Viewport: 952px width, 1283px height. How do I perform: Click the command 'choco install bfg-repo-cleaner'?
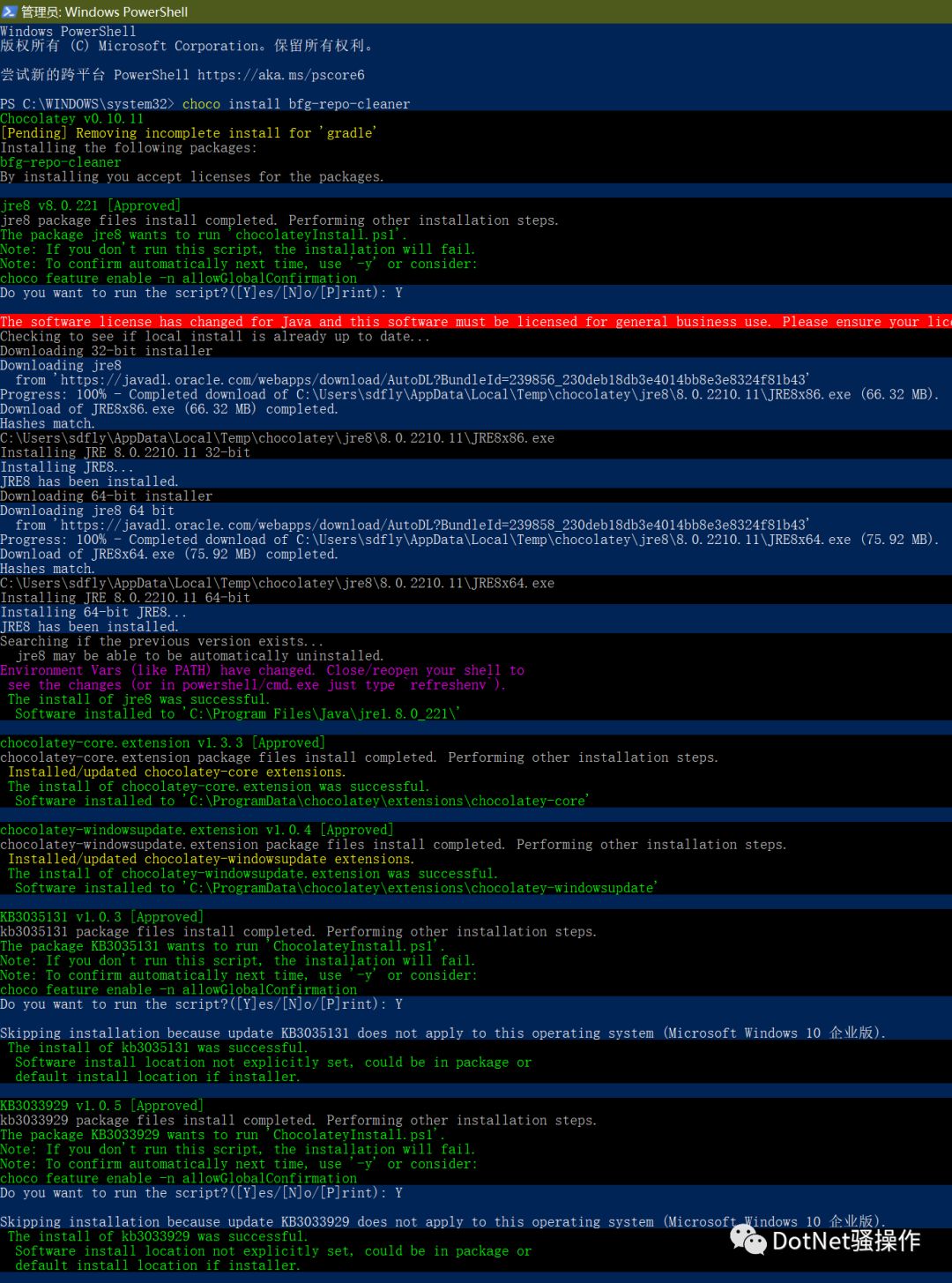[x=296, y=104]
